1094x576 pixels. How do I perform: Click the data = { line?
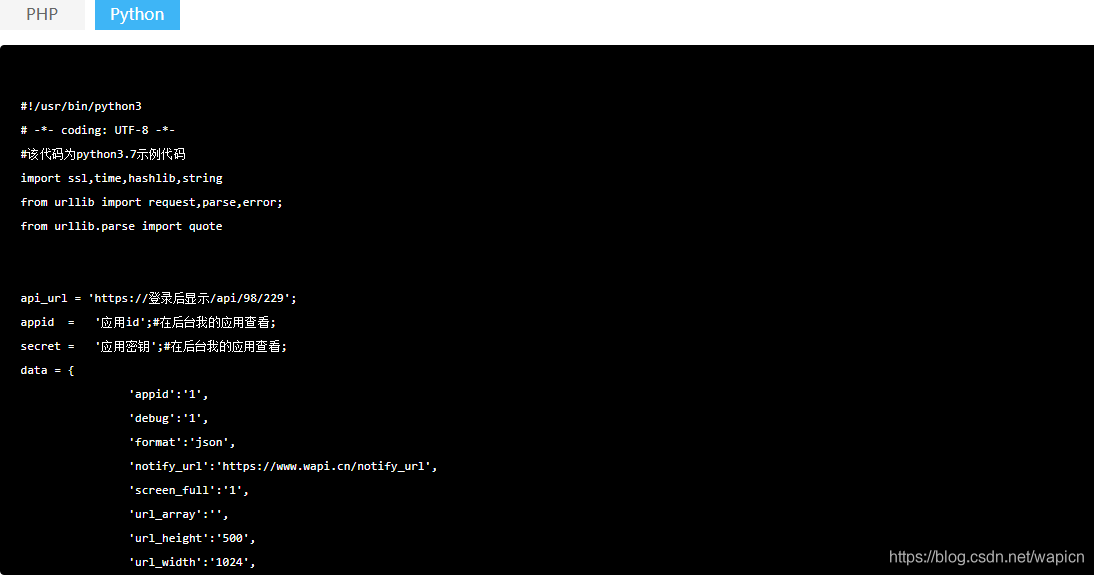[x=47, y=370]
